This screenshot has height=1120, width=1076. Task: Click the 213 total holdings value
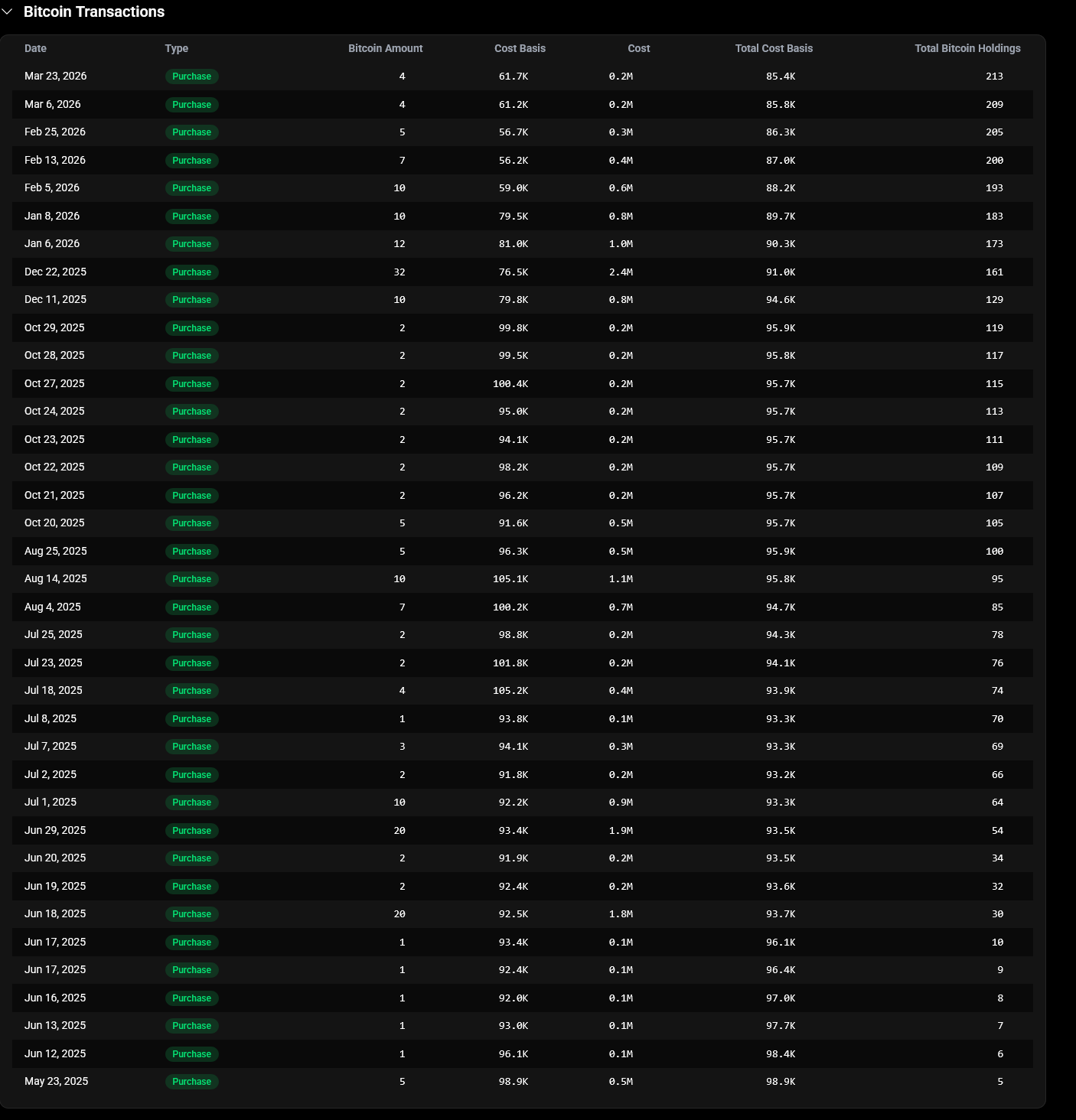click(994, 77)
